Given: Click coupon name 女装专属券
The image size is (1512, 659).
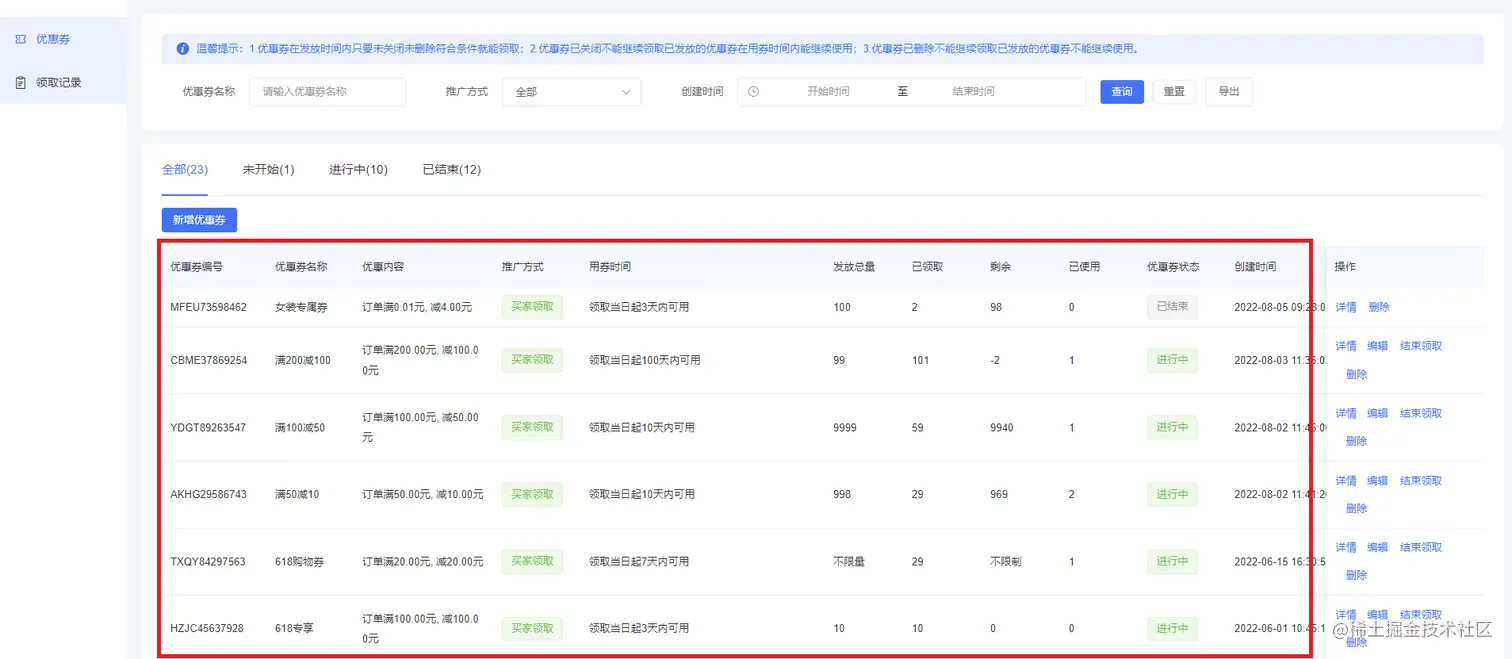Looking at the screenshot, I should [301, 307].
